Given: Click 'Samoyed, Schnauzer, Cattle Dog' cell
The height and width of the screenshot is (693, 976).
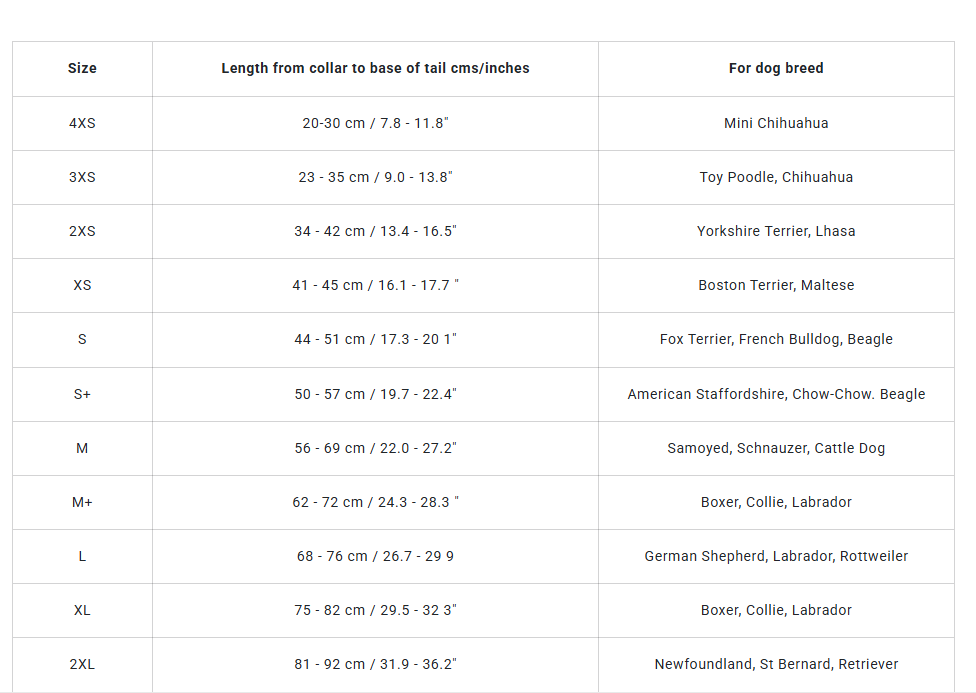Looking at the screenshot, I should 776,448.
